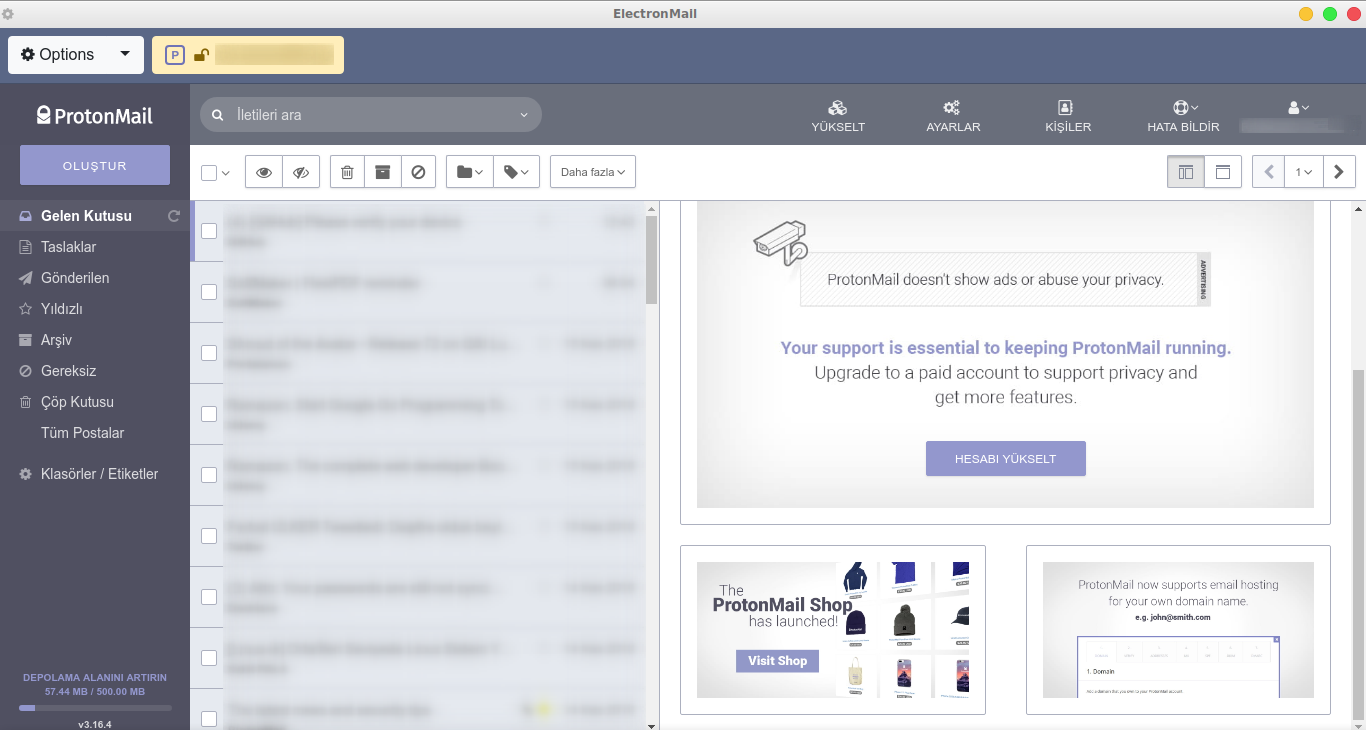The image size is (1366, 730).
Task: Click the v3.16.4 version label
Action: [x=95, y=724]
